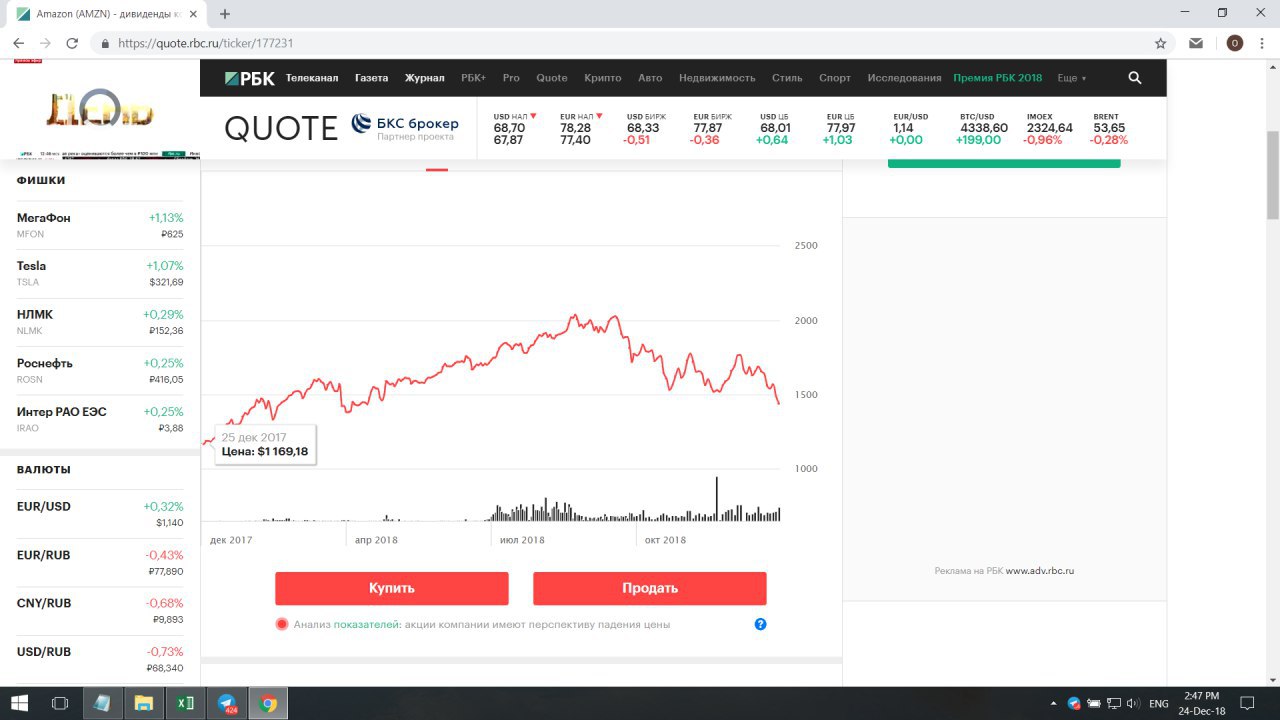Open the Недвижимость section
The width and height of the screenshot is (1280, 720).
click(717, 78)
